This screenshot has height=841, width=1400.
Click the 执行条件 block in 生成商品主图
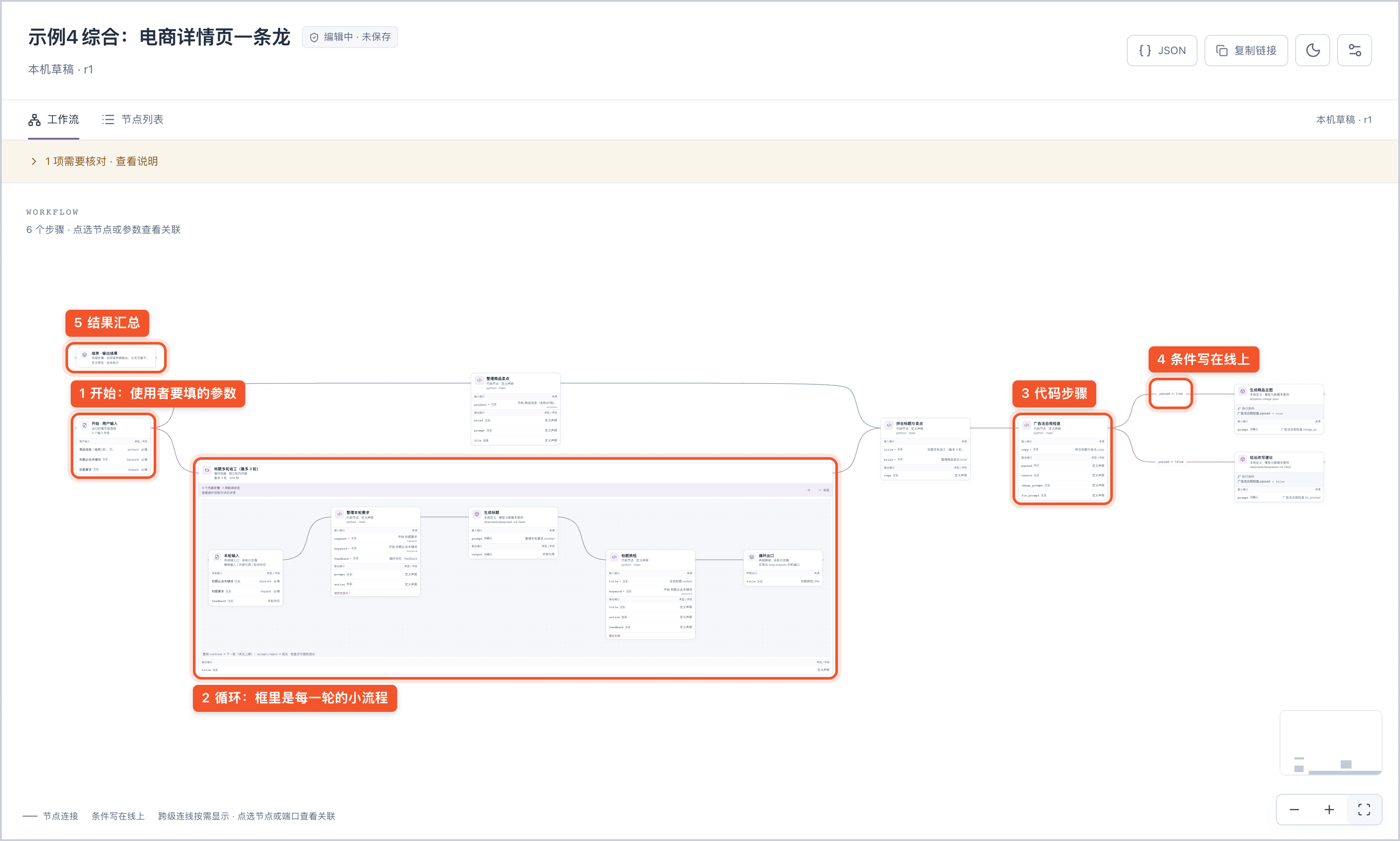pos(1279,411)
